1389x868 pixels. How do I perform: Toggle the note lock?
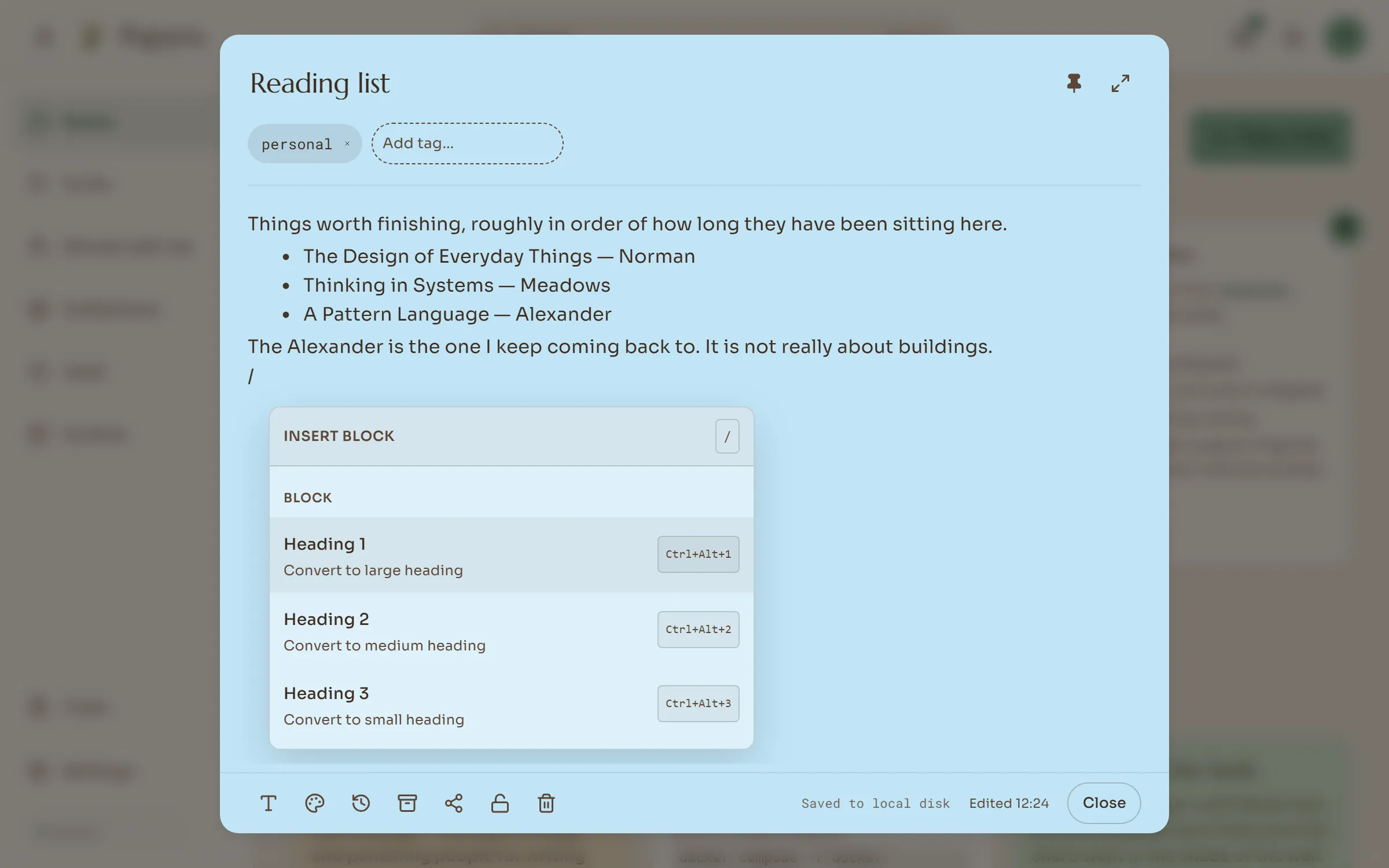tap(500, 803)
